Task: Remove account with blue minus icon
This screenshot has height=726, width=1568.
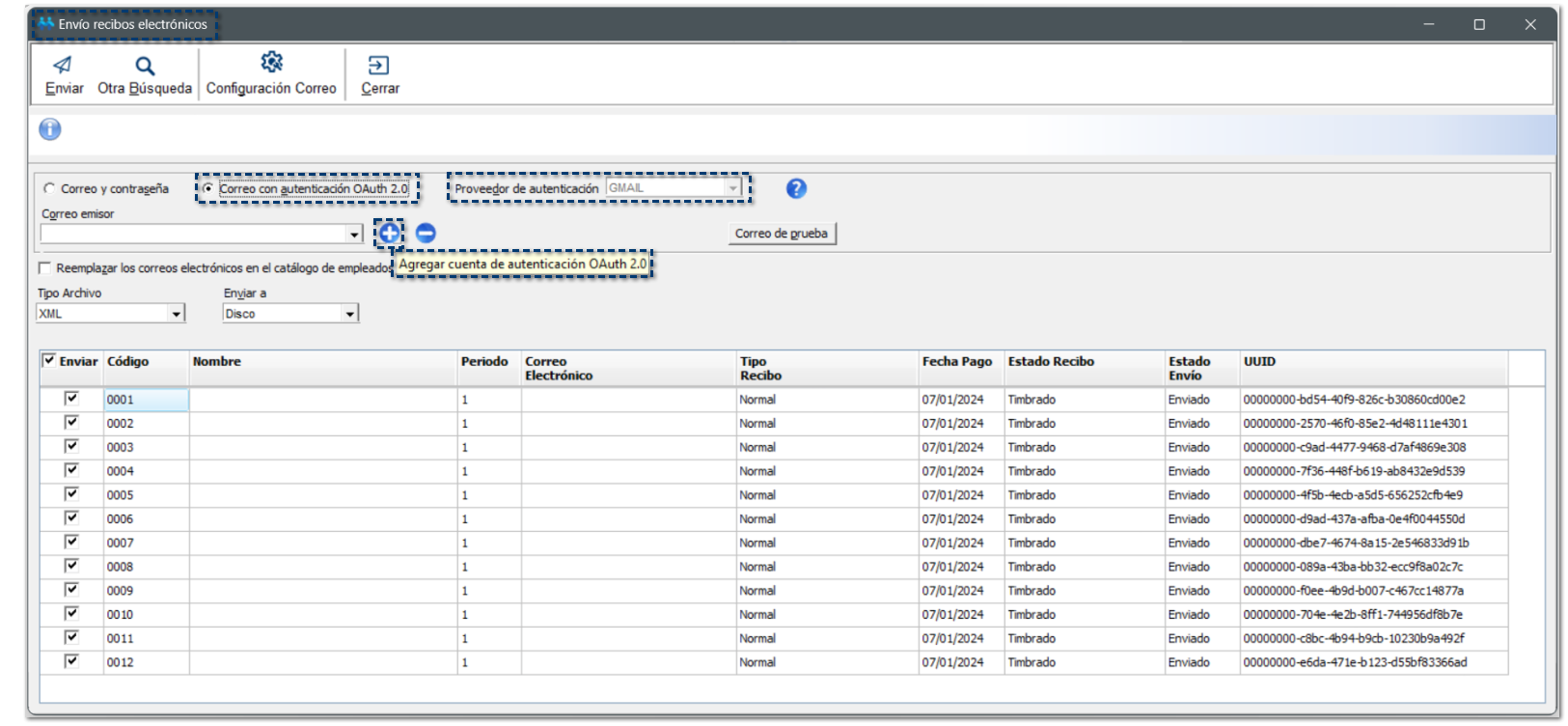Action: click(426, 233)
